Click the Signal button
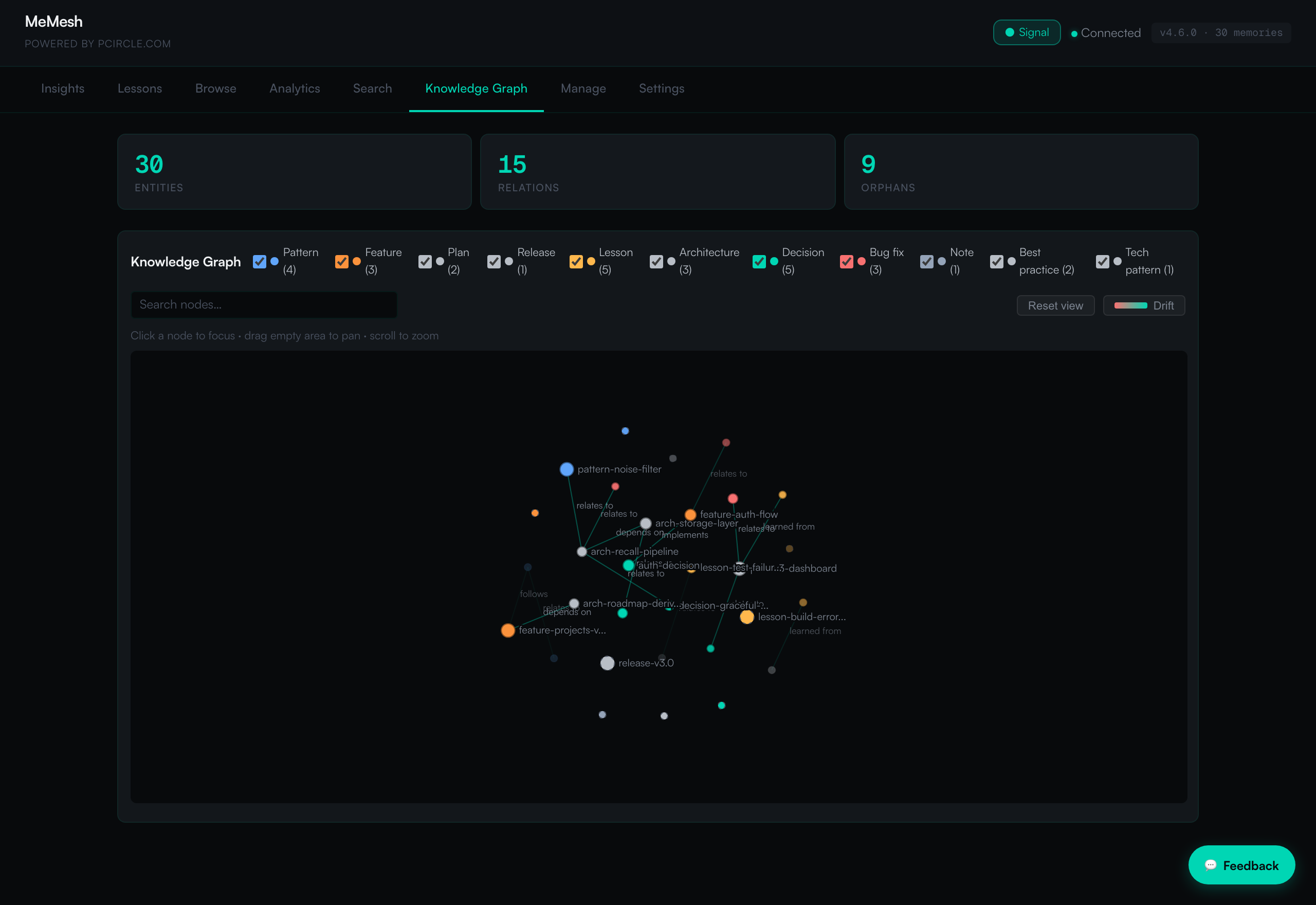 (1027, 32)
